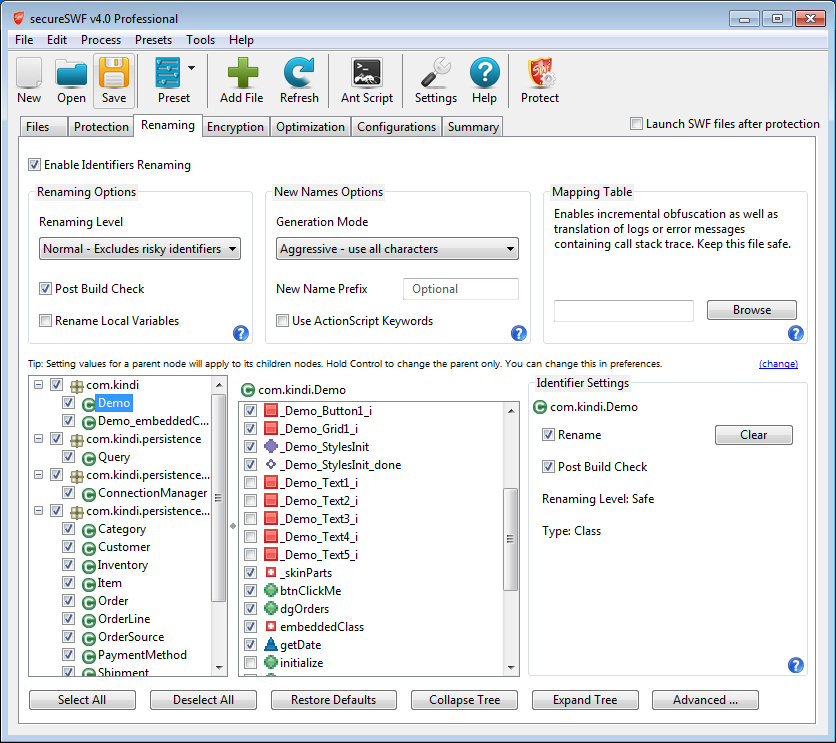Open the Ant Script tool
Image resolution: width=836 pixels, height=743 pixels.
(367, 74)
